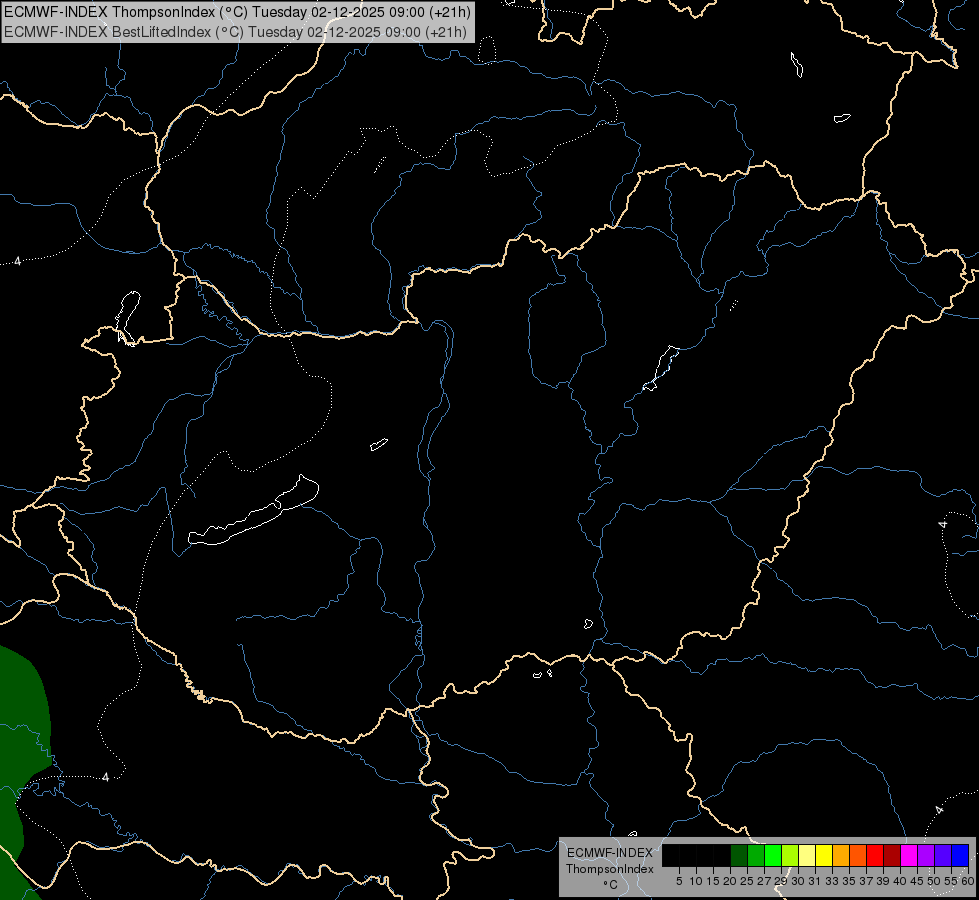Click legend scale value 55

(x=950, y=881)
